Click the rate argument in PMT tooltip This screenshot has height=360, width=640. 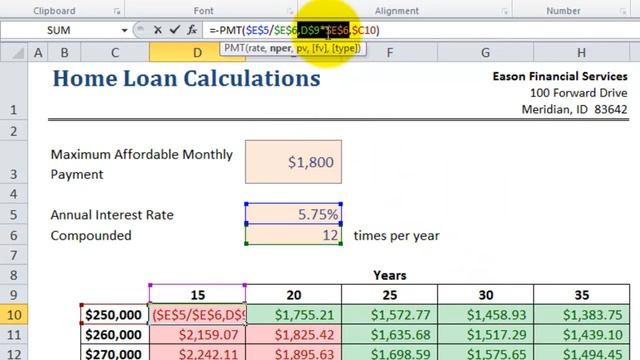pyautogui.click(x=257, y=48)
